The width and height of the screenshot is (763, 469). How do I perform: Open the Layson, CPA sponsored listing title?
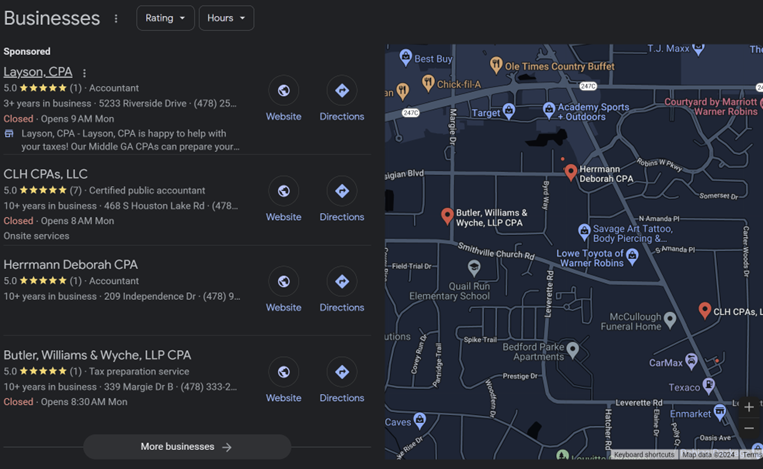[x=38, y=72]
